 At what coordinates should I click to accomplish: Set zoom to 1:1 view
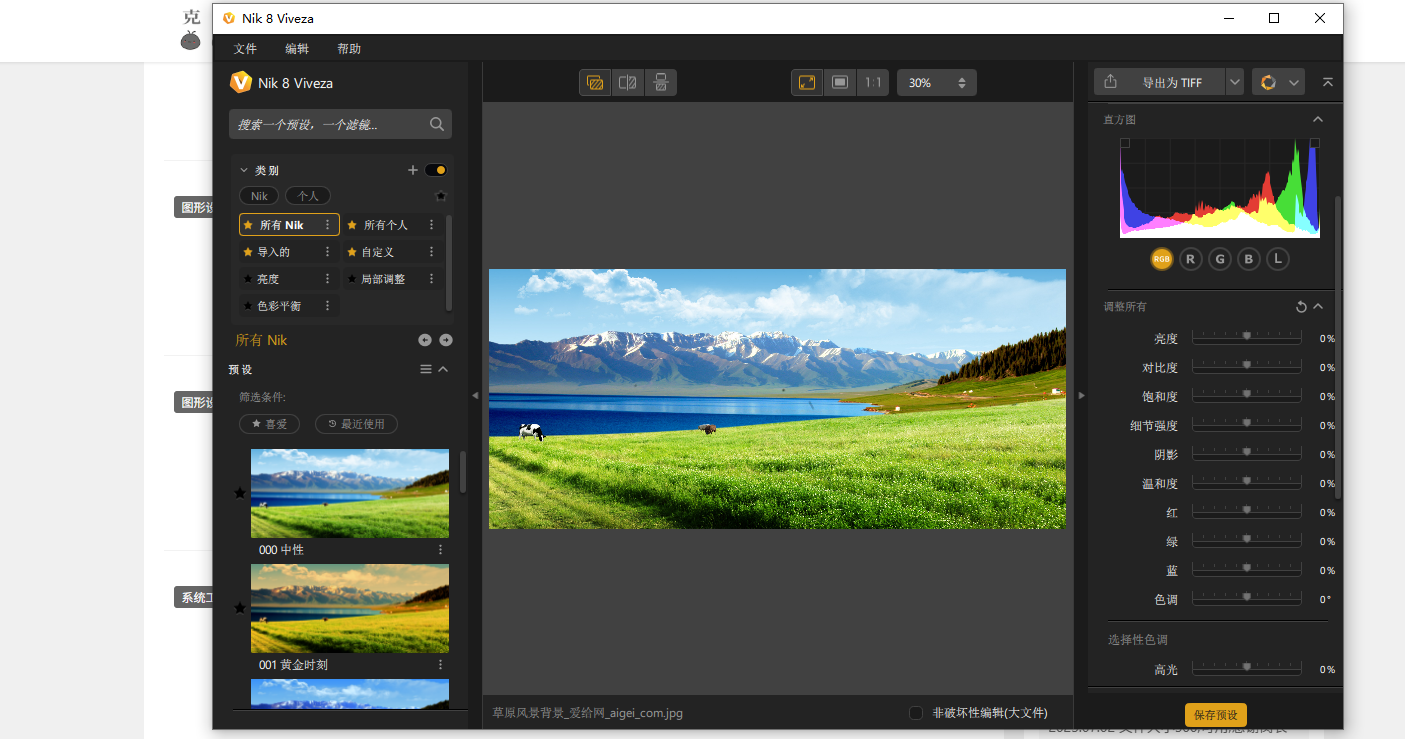tap(873, 83)
